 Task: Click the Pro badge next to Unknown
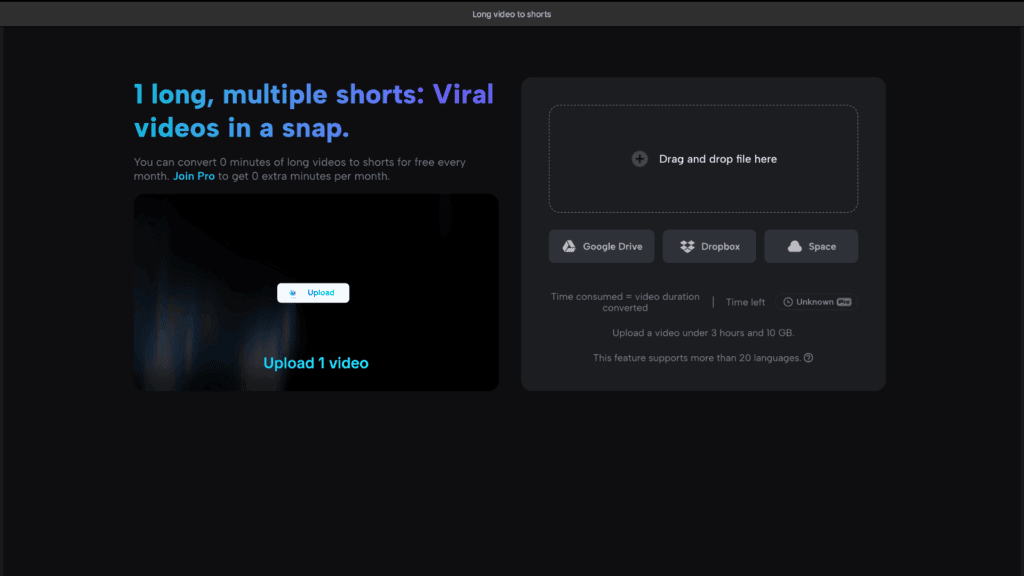point(843,302)
